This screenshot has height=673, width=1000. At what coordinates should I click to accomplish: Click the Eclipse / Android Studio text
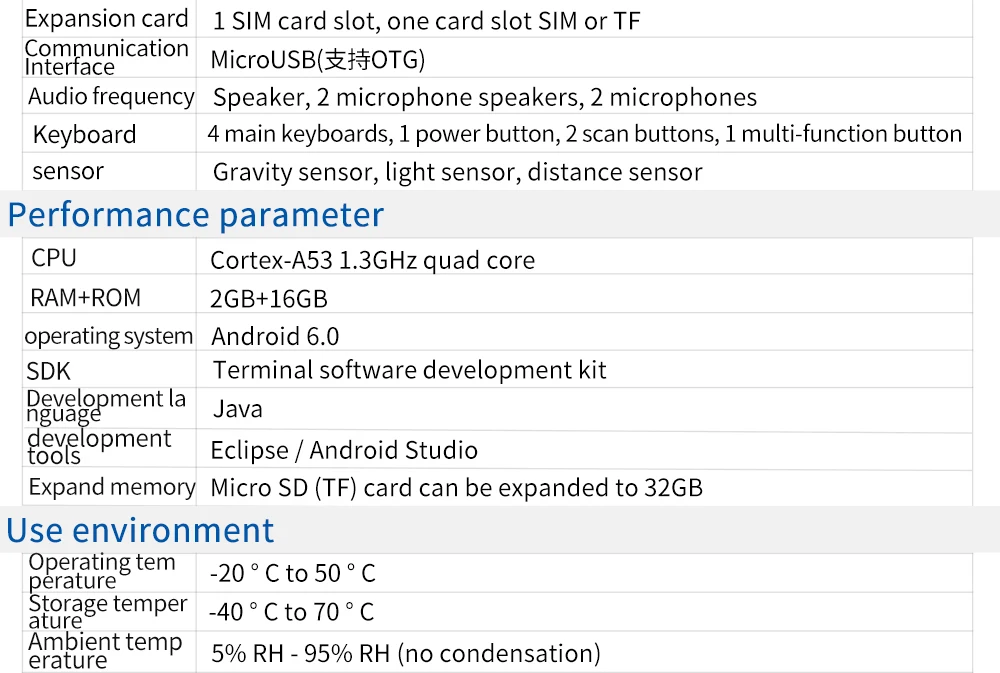tap(344, 450)
